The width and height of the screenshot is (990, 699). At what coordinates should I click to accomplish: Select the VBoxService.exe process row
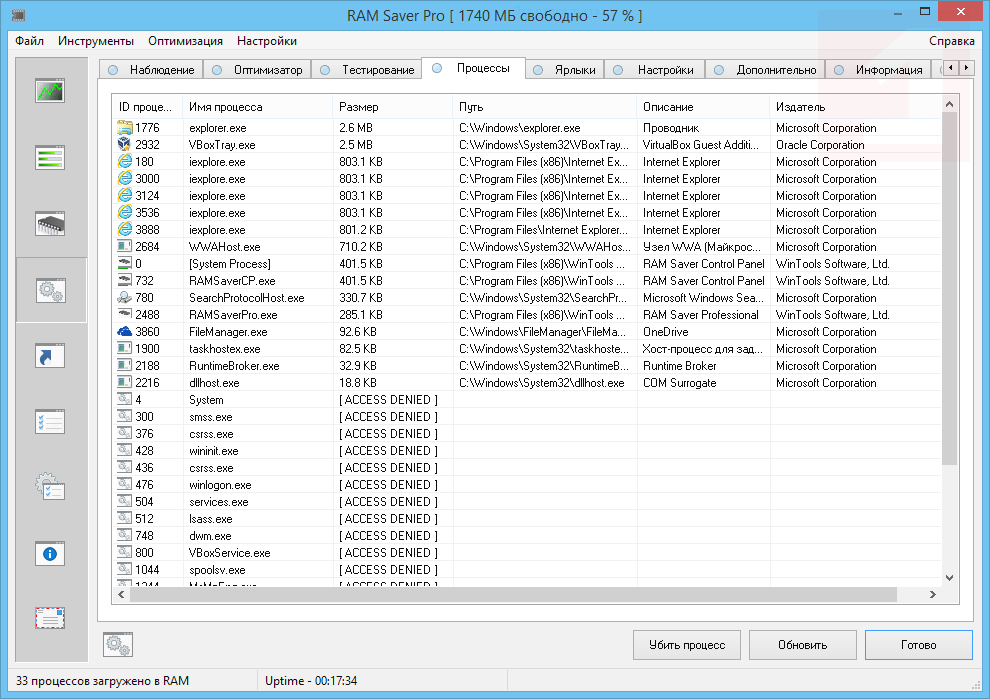tap(527, 553)
